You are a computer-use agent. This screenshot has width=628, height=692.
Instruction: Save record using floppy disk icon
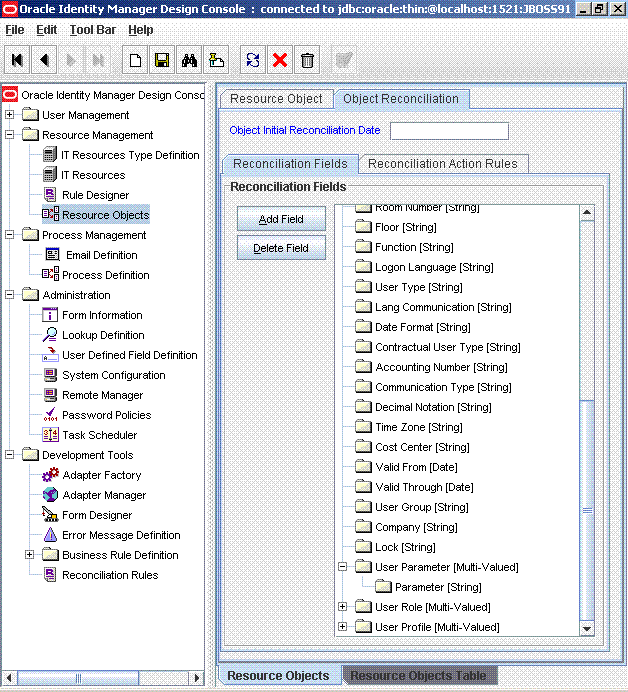click(162, 60)
